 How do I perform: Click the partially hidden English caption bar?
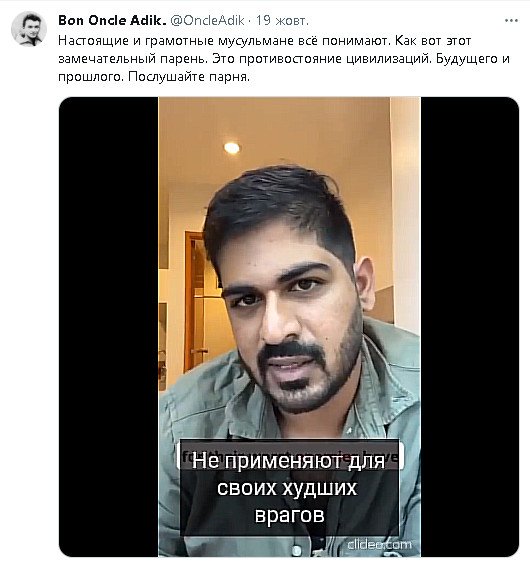(291, 457)
